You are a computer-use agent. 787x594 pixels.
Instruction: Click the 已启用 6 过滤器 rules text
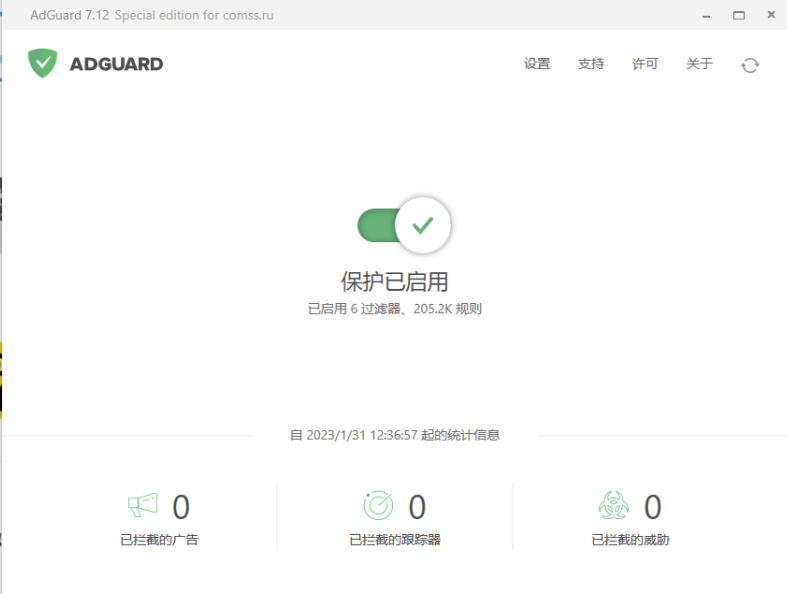pyautogui.click(x=395, y=309)
